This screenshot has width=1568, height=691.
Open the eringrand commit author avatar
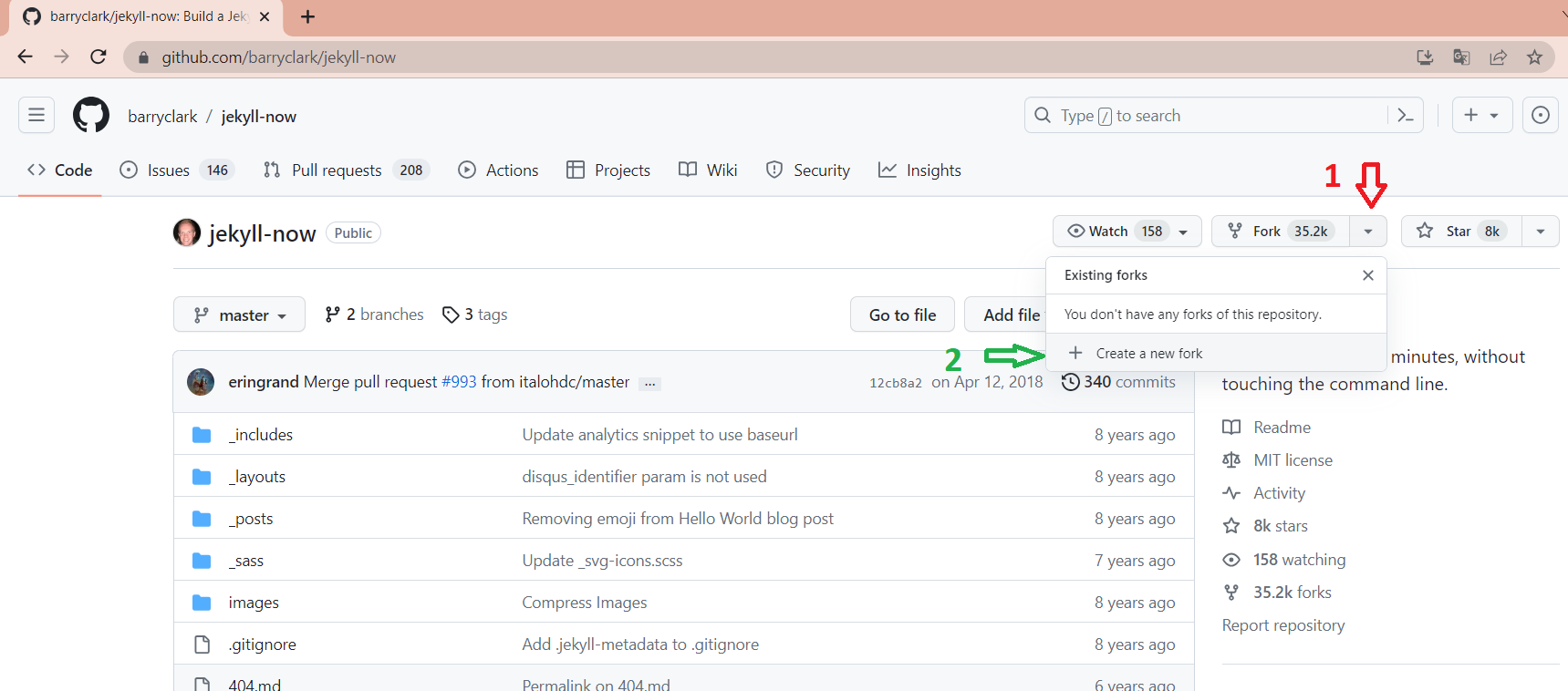click(x=201, y=382)
